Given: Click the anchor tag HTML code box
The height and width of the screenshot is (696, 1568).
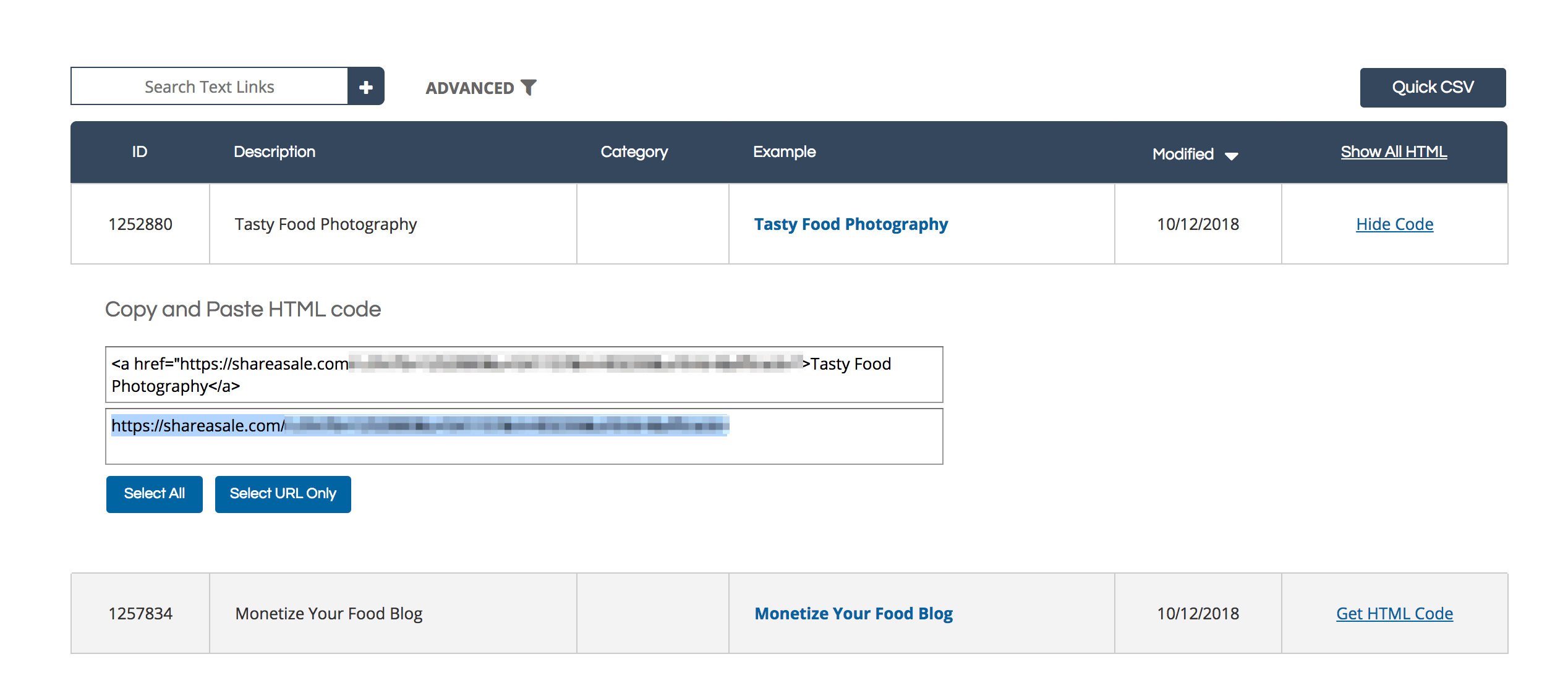Looking at the screenshot, I should [x=524, y=375].
